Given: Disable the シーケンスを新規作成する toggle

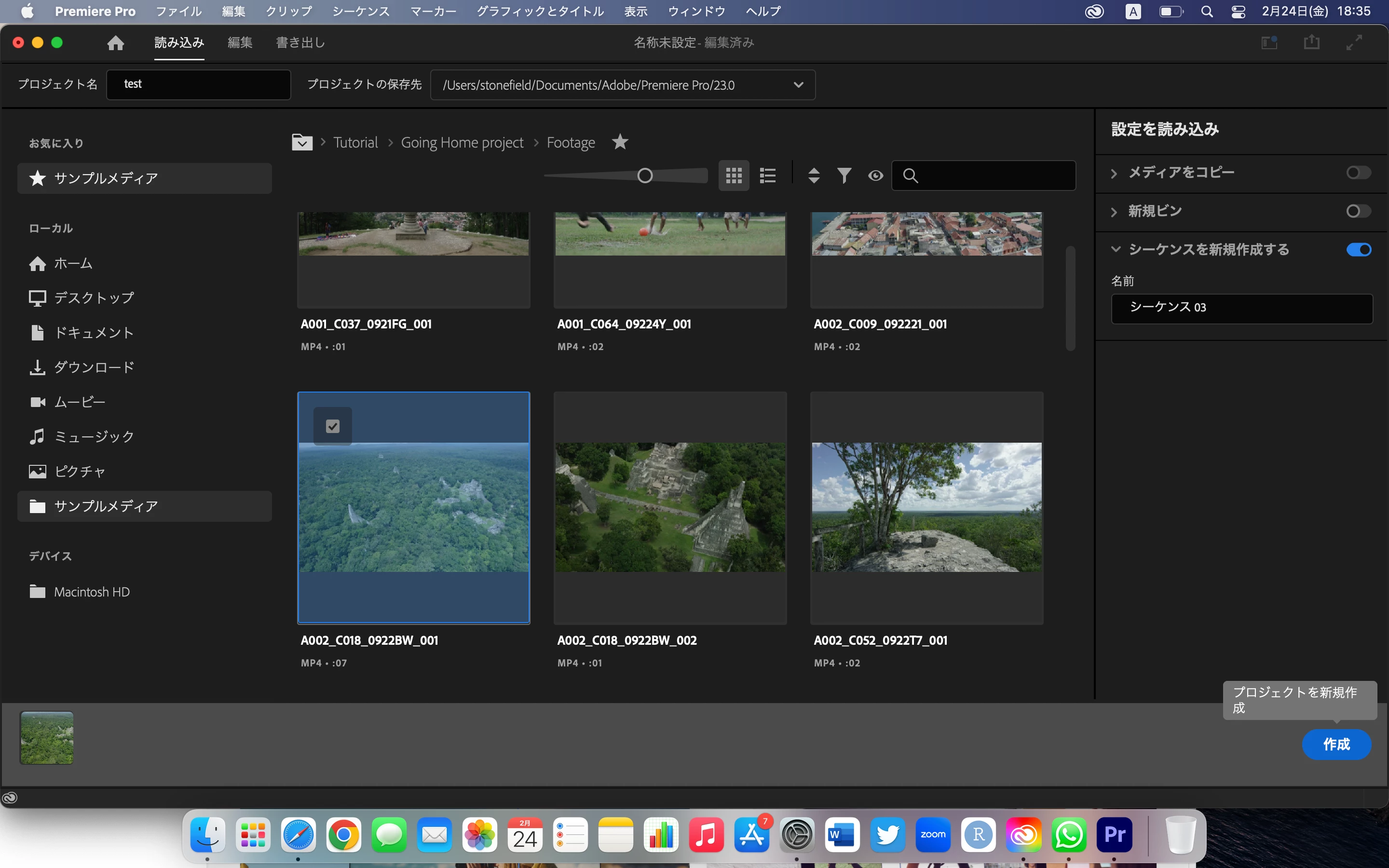Looking at the screenshot, I should [1358, 250].
